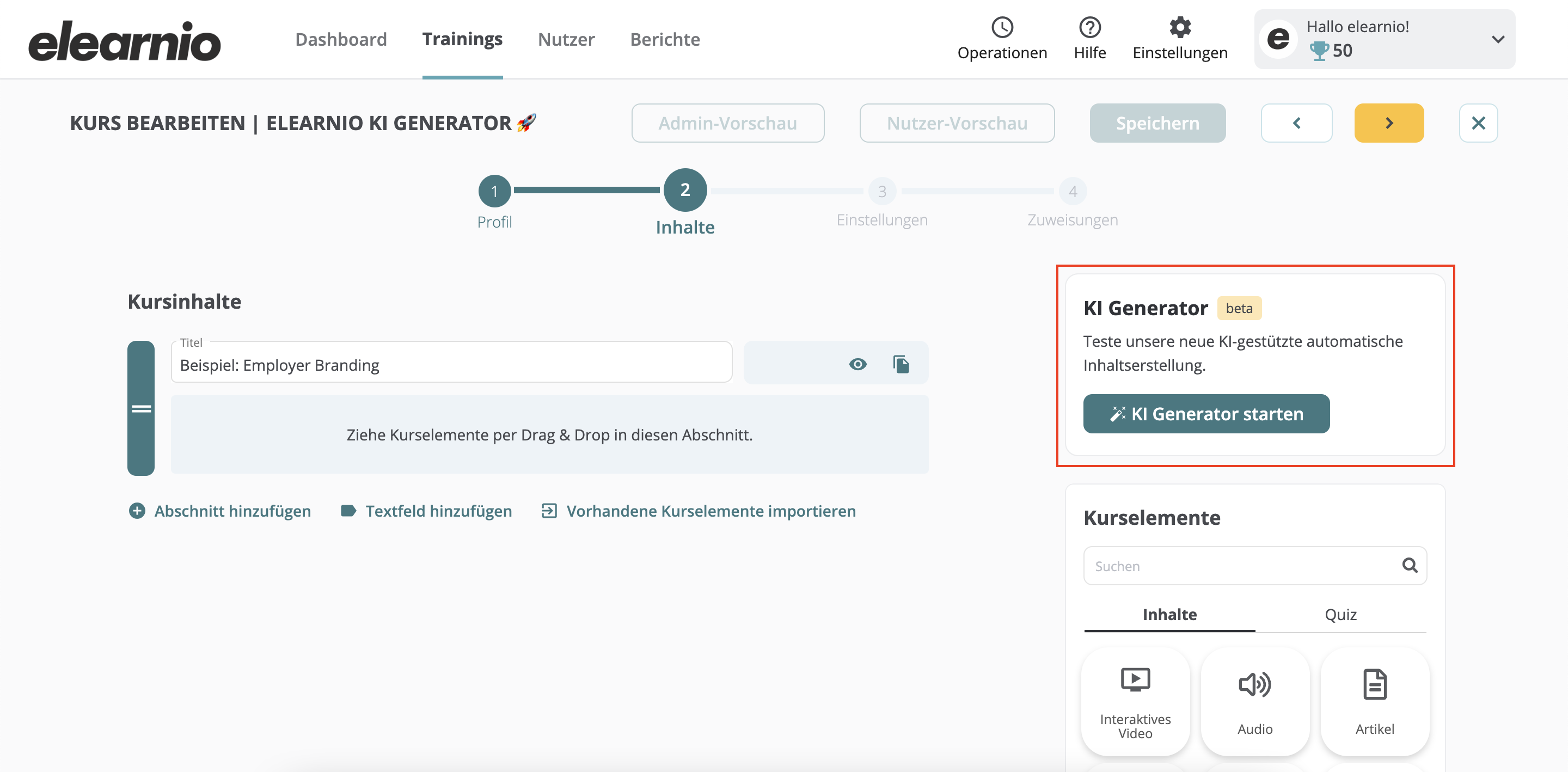Click the search magnifier icon

coord(1409,565)
